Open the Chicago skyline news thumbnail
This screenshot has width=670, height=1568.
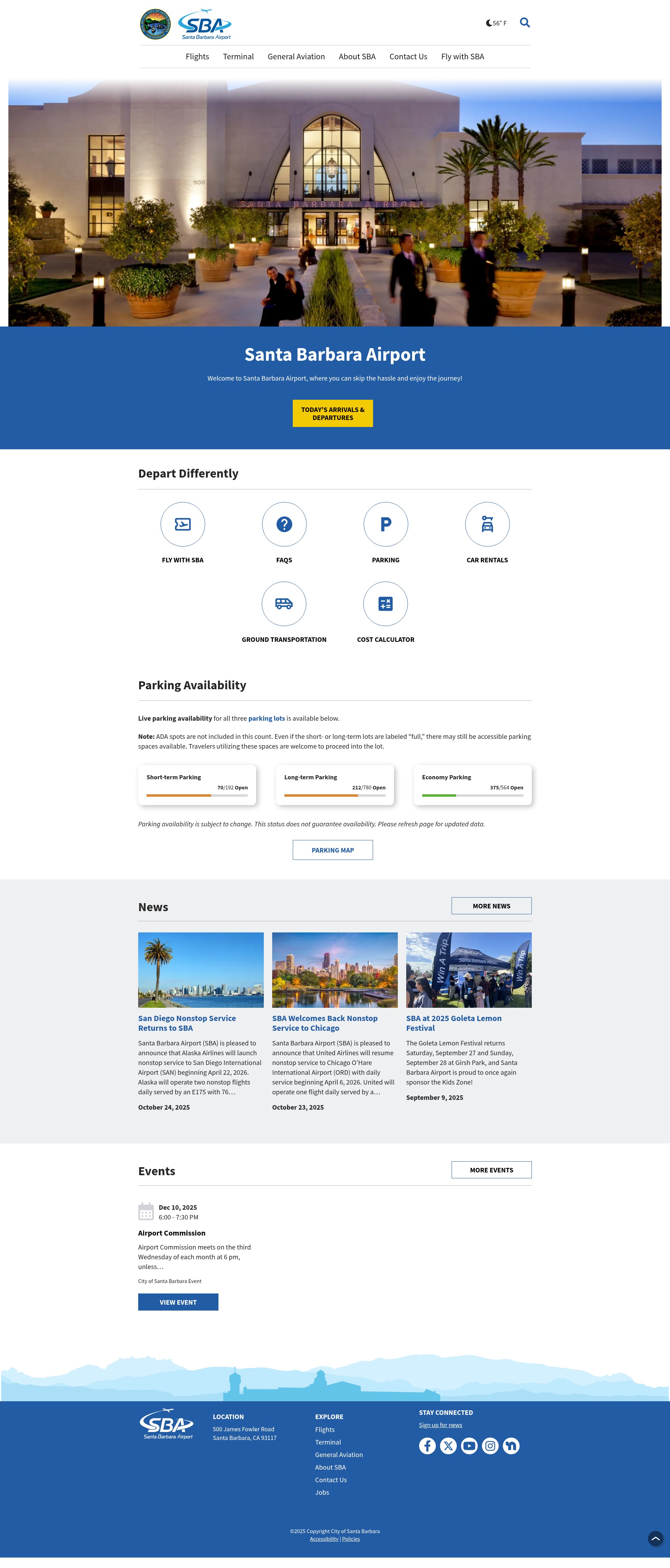pos(334,970)
